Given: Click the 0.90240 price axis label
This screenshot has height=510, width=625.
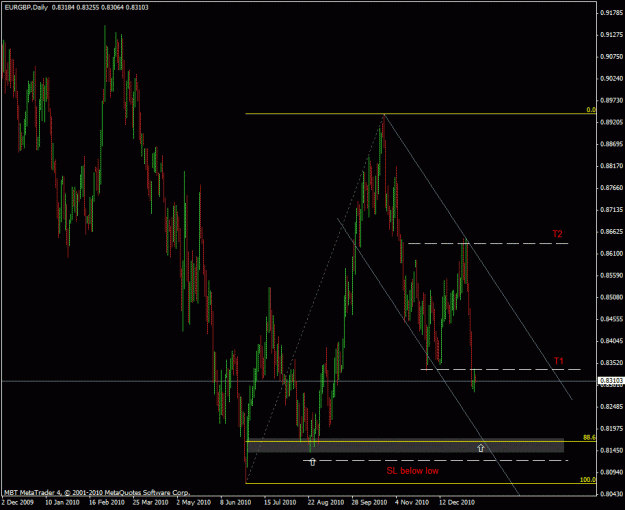Looking at the screenshot, I should [x=612, y=79].
